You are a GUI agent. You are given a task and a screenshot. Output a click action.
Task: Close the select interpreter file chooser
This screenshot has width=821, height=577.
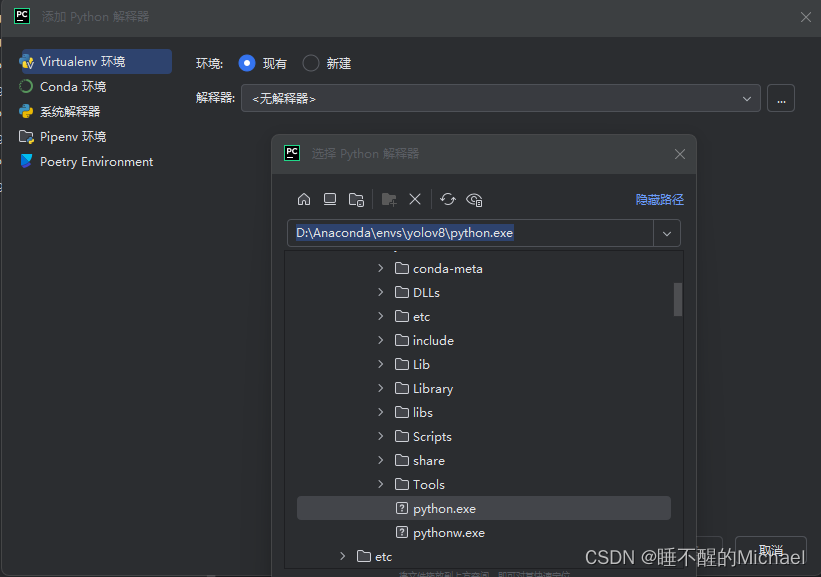pyautogui.click(x=680, y=154)
